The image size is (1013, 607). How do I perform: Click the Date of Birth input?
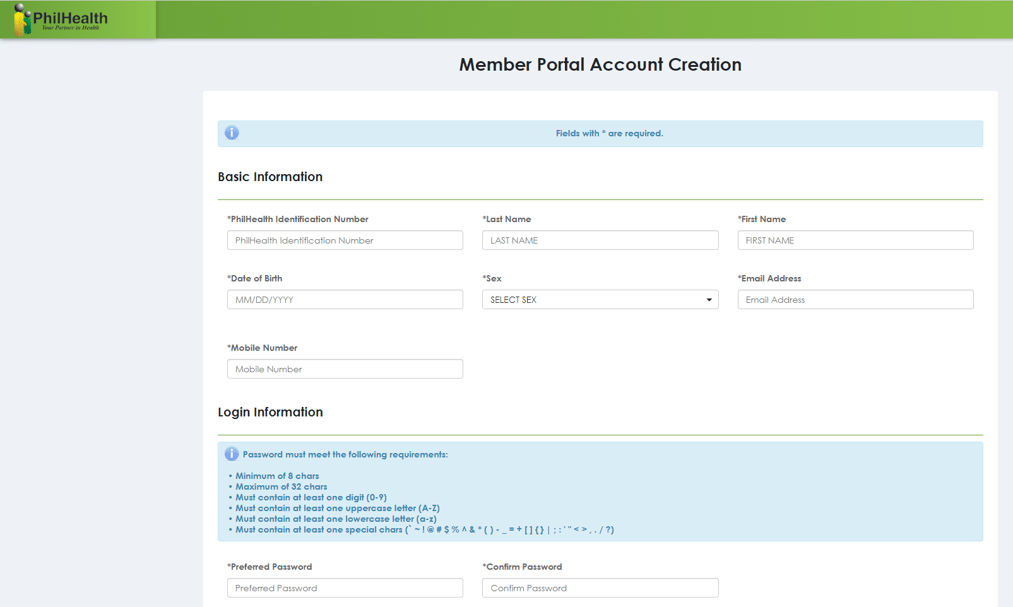coord(345,300)
